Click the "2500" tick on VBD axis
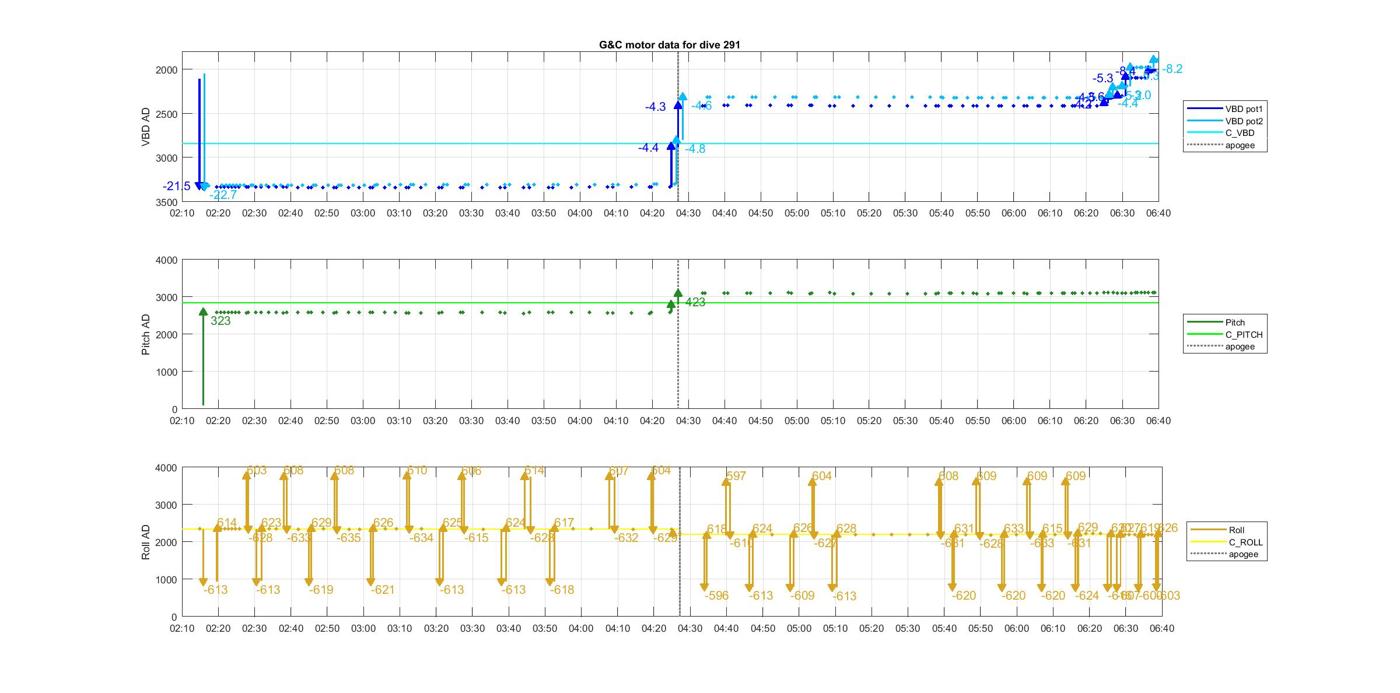Image resolution: width=1400 pixels, height=693 pixels. [166, 114]
